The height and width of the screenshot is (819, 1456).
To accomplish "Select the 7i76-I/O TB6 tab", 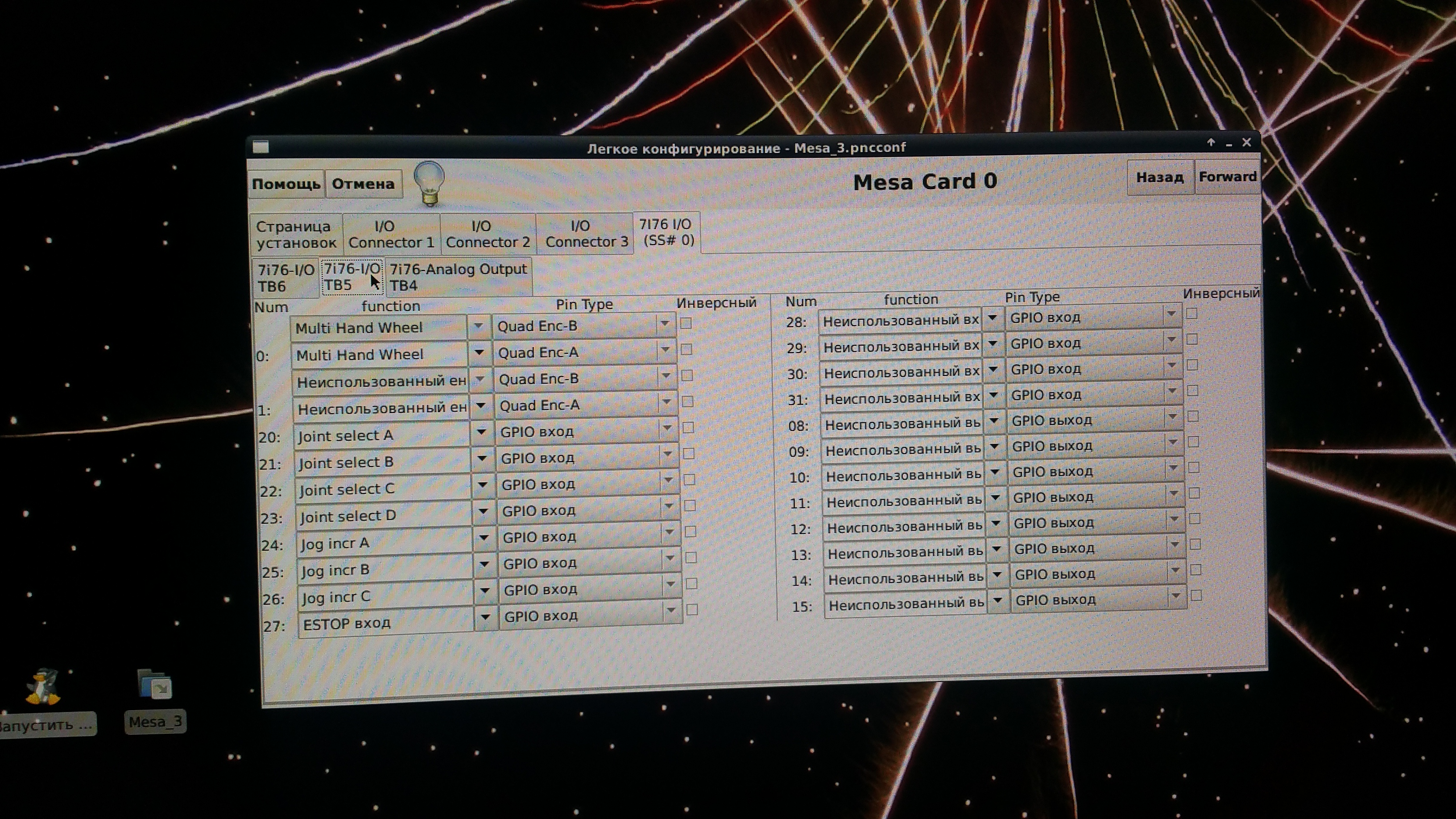I will pos(285,277).
